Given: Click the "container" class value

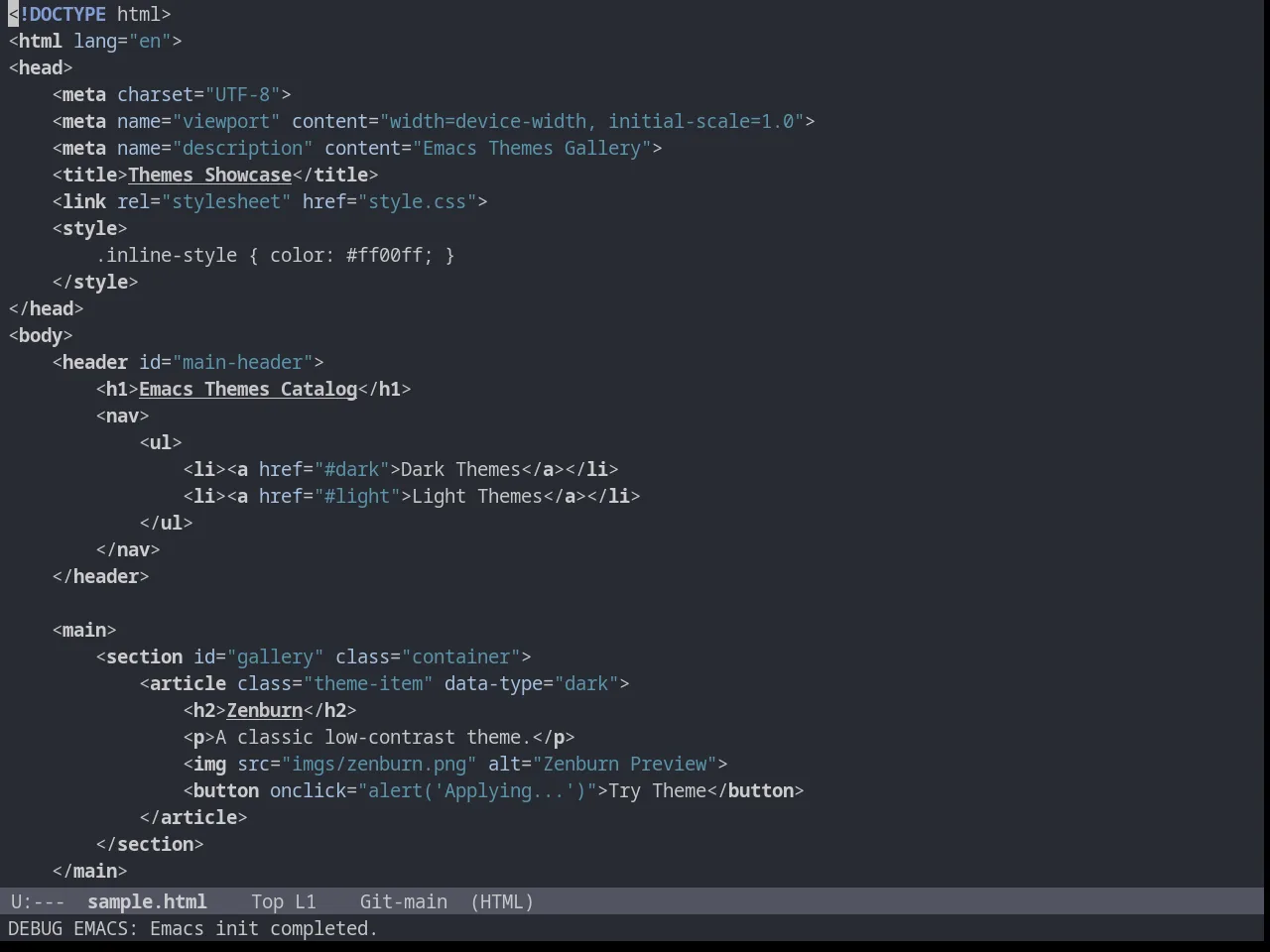Looking at the screenshot, I should click(x=460, y=656).
